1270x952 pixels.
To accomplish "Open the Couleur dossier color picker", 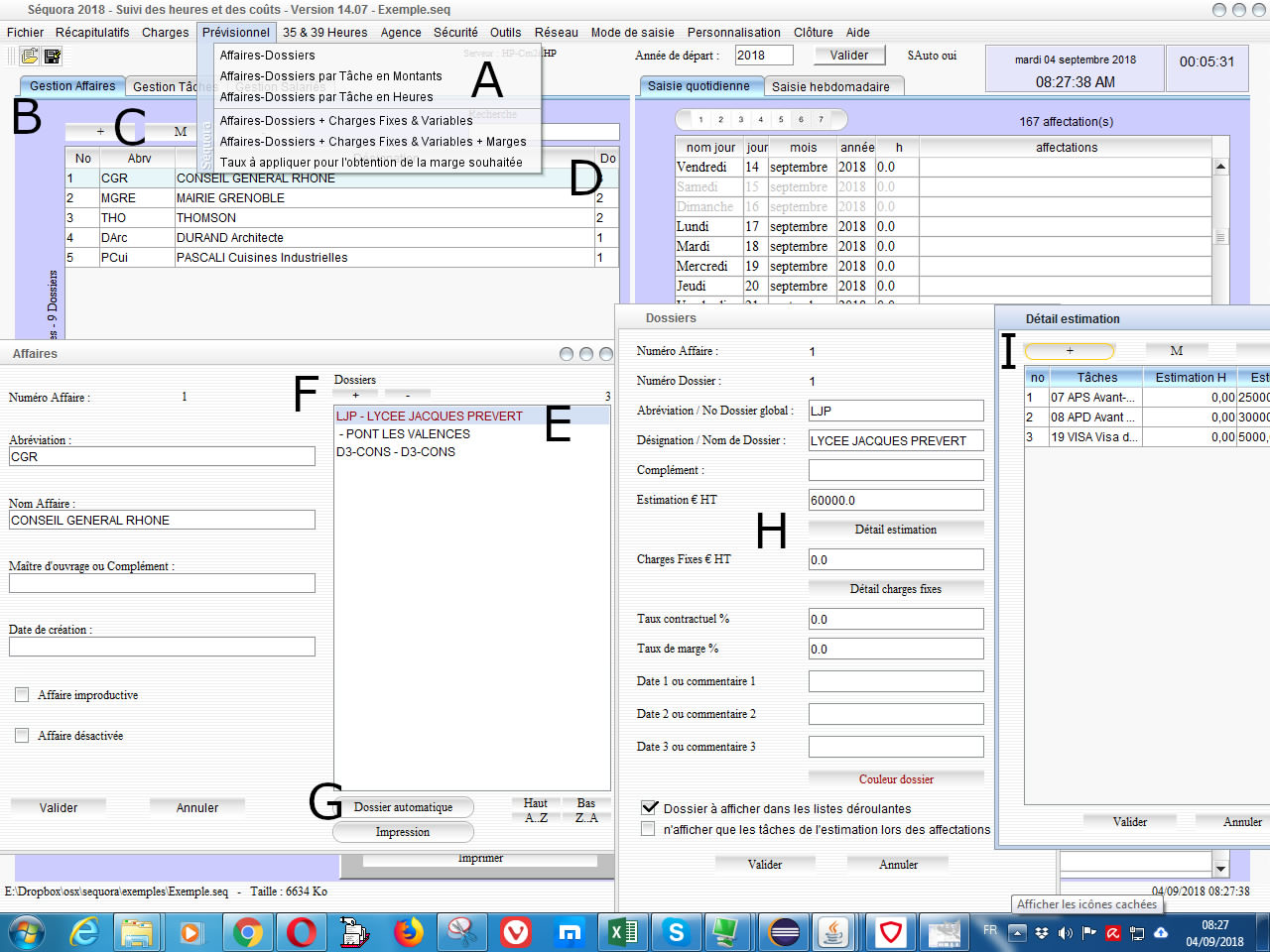I will pyautogui.click(x=895, y=779).
